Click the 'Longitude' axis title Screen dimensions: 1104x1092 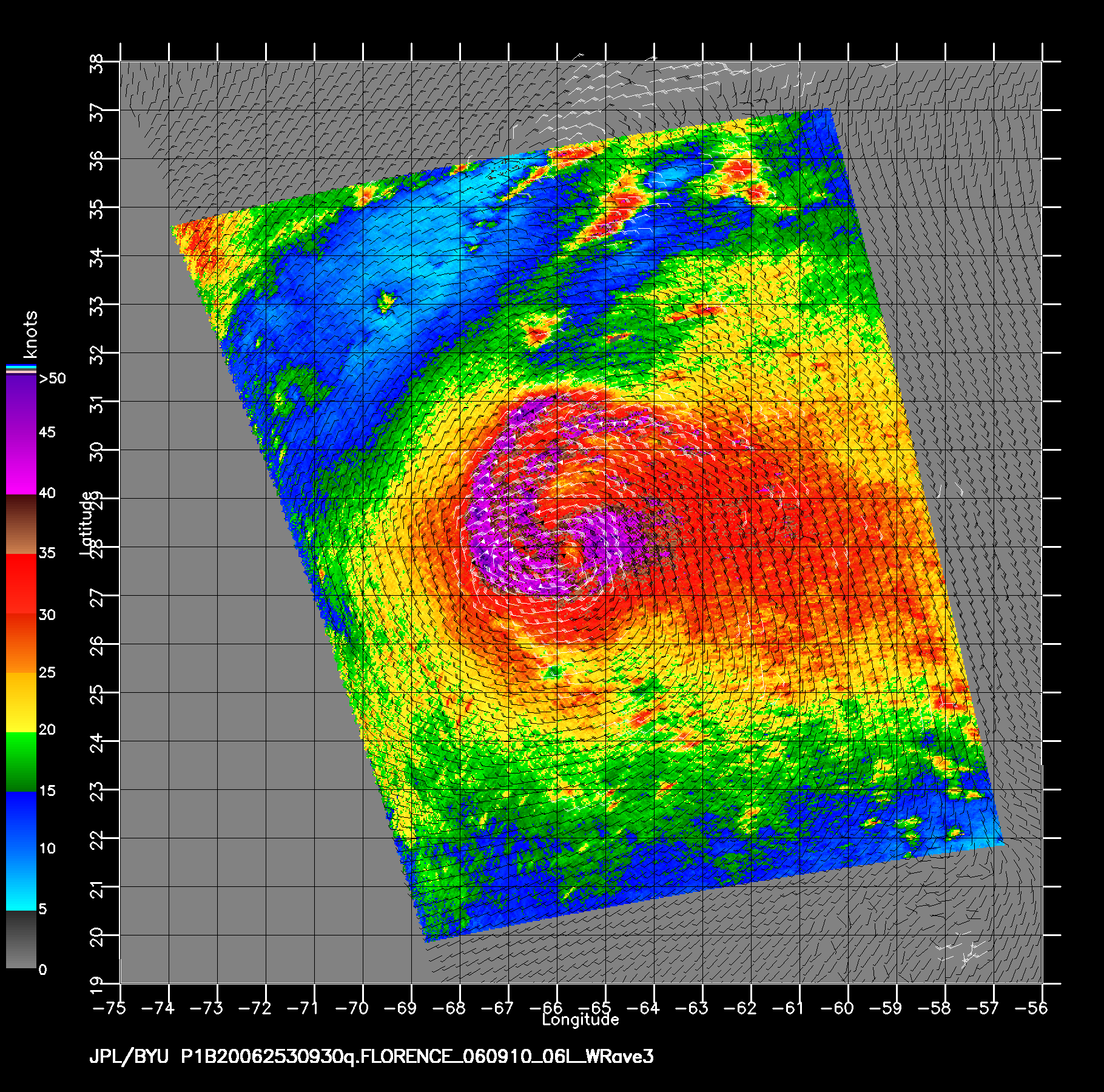coord(581,1020)
